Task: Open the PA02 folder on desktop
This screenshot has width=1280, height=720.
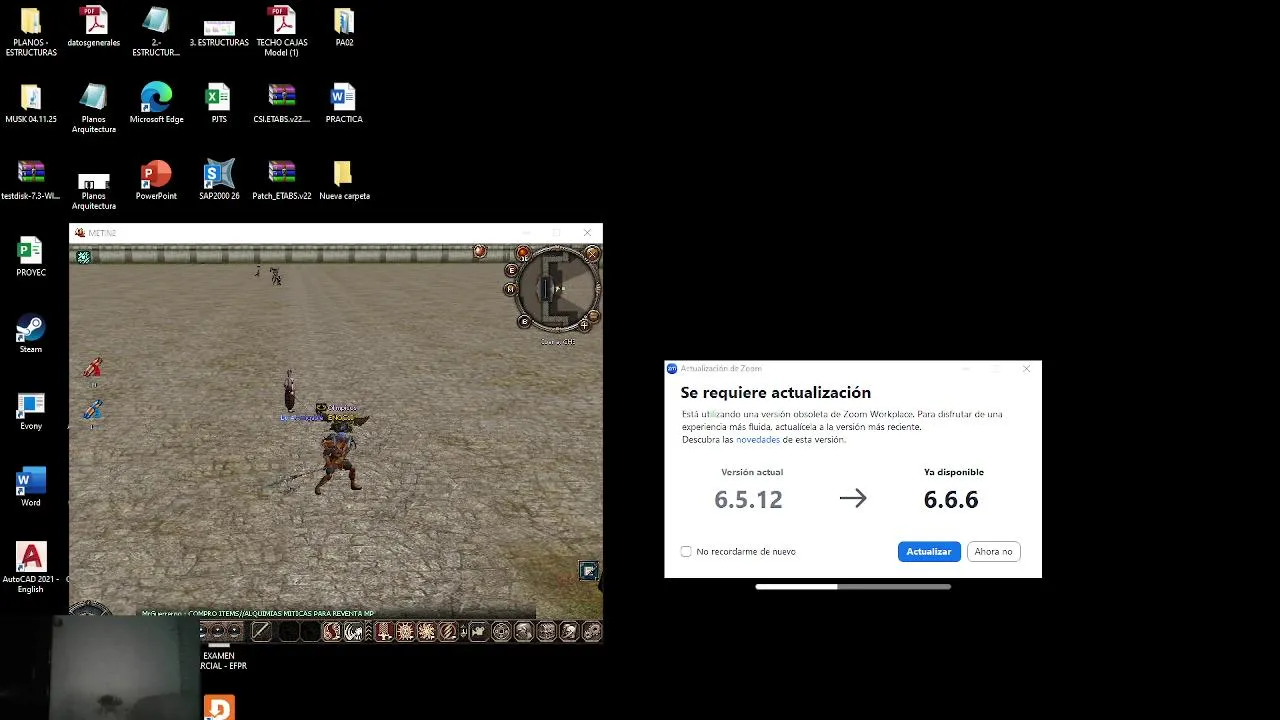Action: 344,28
